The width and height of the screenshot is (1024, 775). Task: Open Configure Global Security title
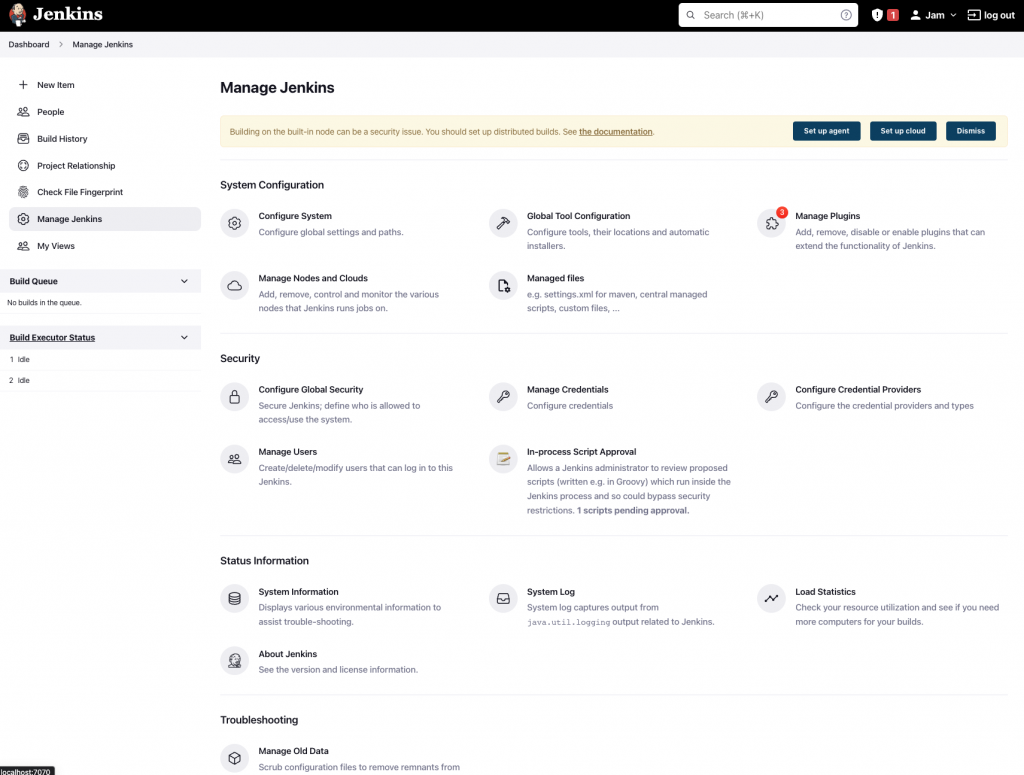(x=311, y=390)
